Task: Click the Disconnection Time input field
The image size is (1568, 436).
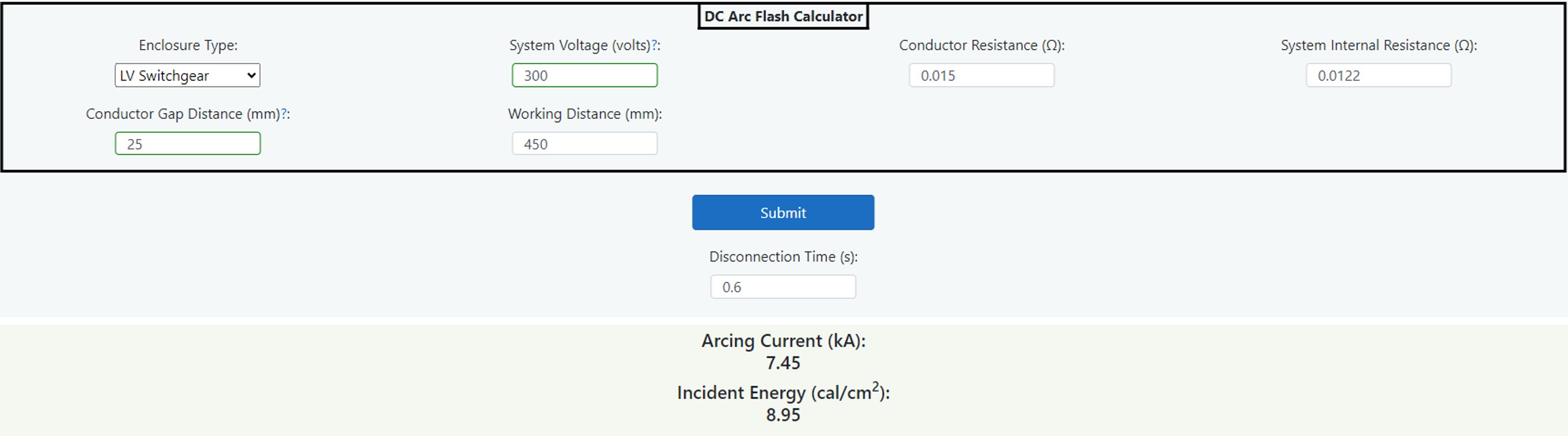Action: coord(783,286)
